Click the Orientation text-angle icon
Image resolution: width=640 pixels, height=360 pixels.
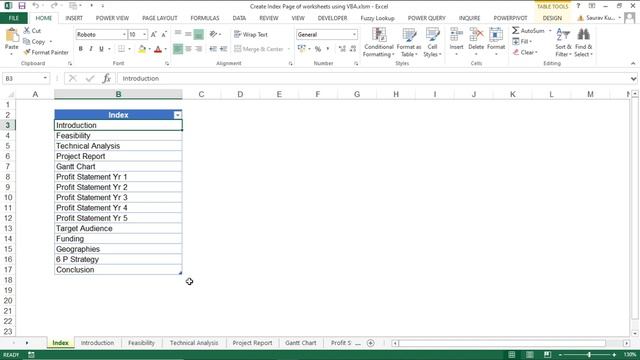click(213, 34)
